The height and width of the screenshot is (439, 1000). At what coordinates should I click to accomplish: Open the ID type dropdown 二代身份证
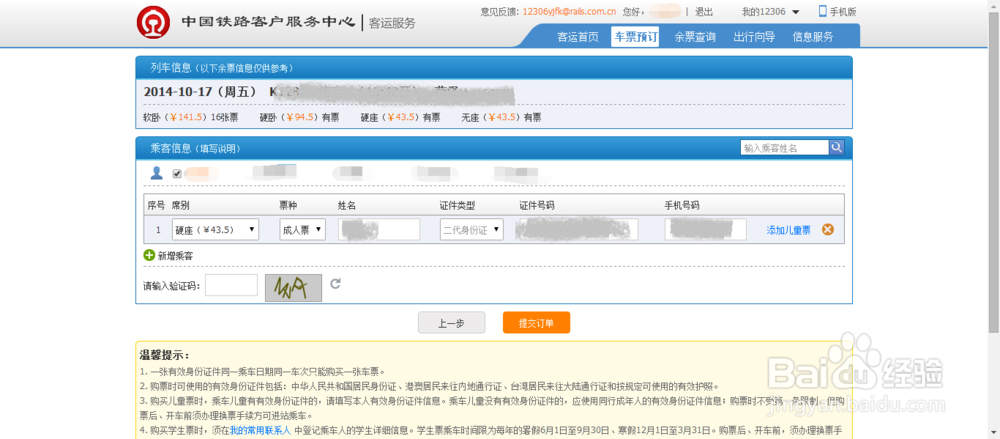(x=471, y=230)
